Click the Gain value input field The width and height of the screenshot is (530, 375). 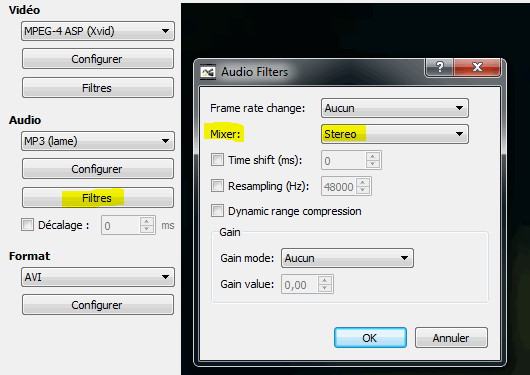299,284
